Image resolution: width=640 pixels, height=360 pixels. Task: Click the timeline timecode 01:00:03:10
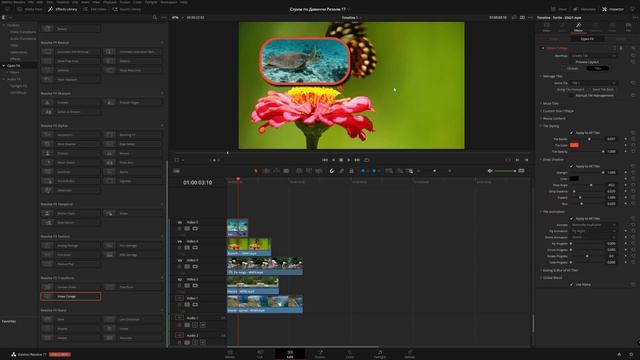(x=198, y=182)
